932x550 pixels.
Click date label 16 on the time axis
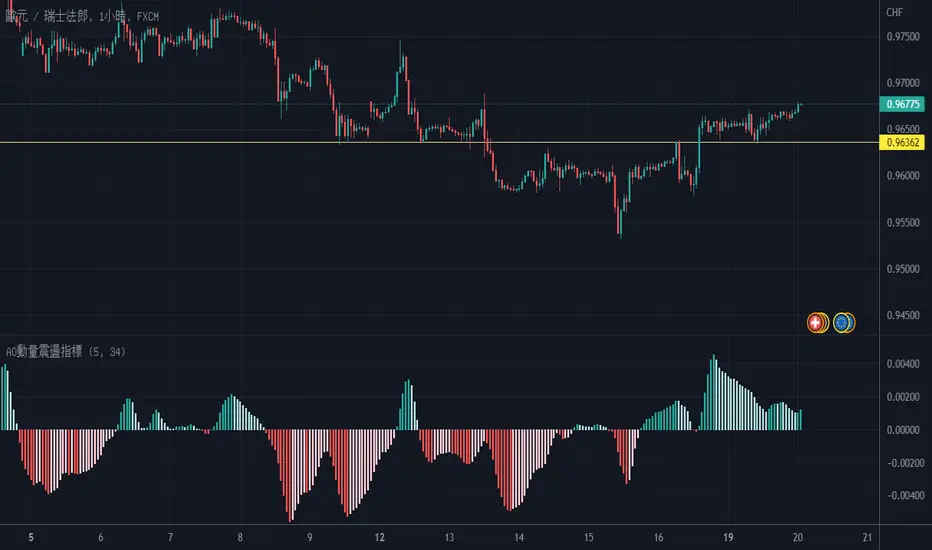pyautogui.click(x=658, y=538)
